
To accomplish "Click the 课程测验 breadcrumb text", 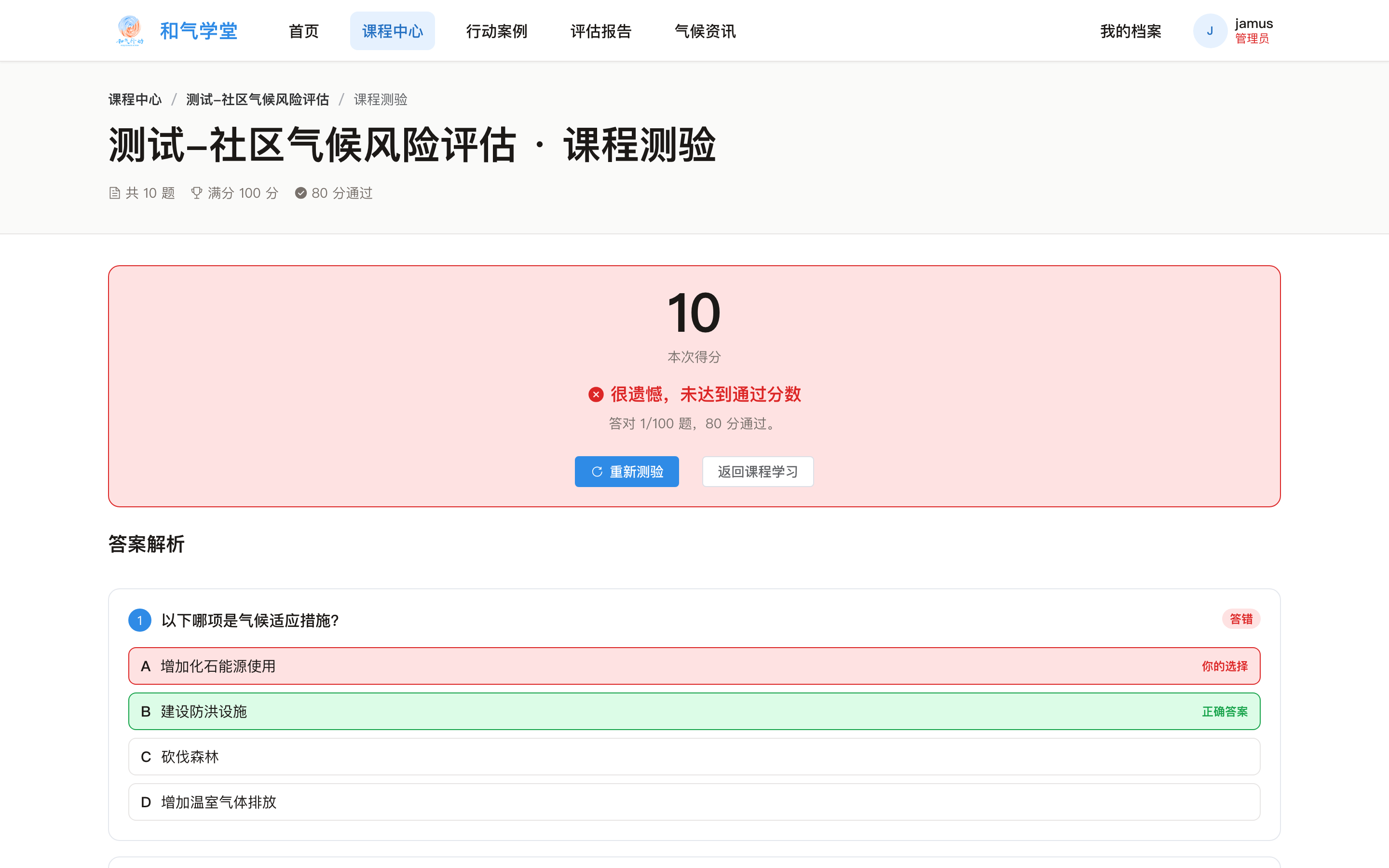I will [381, 99].
